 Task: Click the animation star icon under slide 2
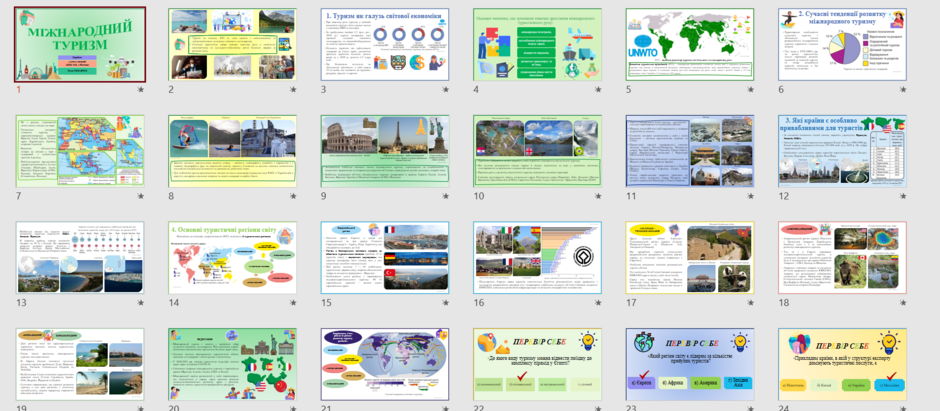tap(293, 90)
